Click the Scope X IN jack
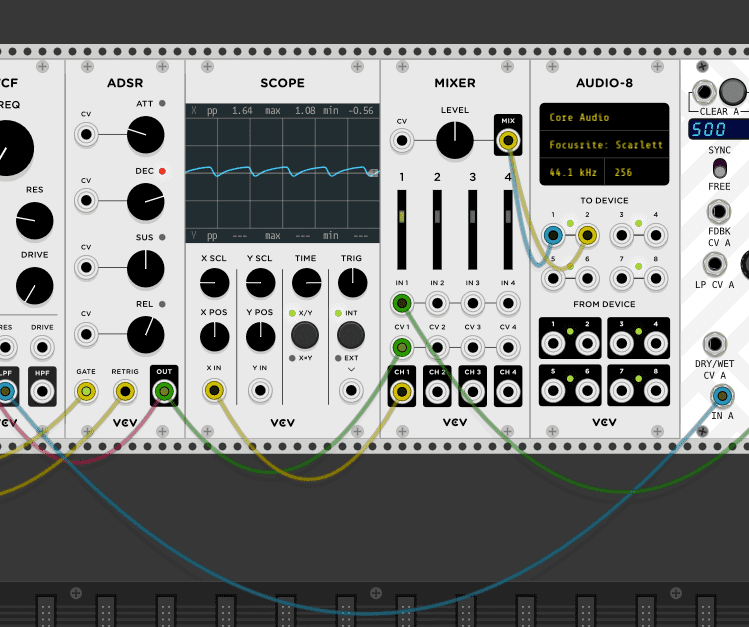Screen dimensions: 749x627 tap(214, 391)
